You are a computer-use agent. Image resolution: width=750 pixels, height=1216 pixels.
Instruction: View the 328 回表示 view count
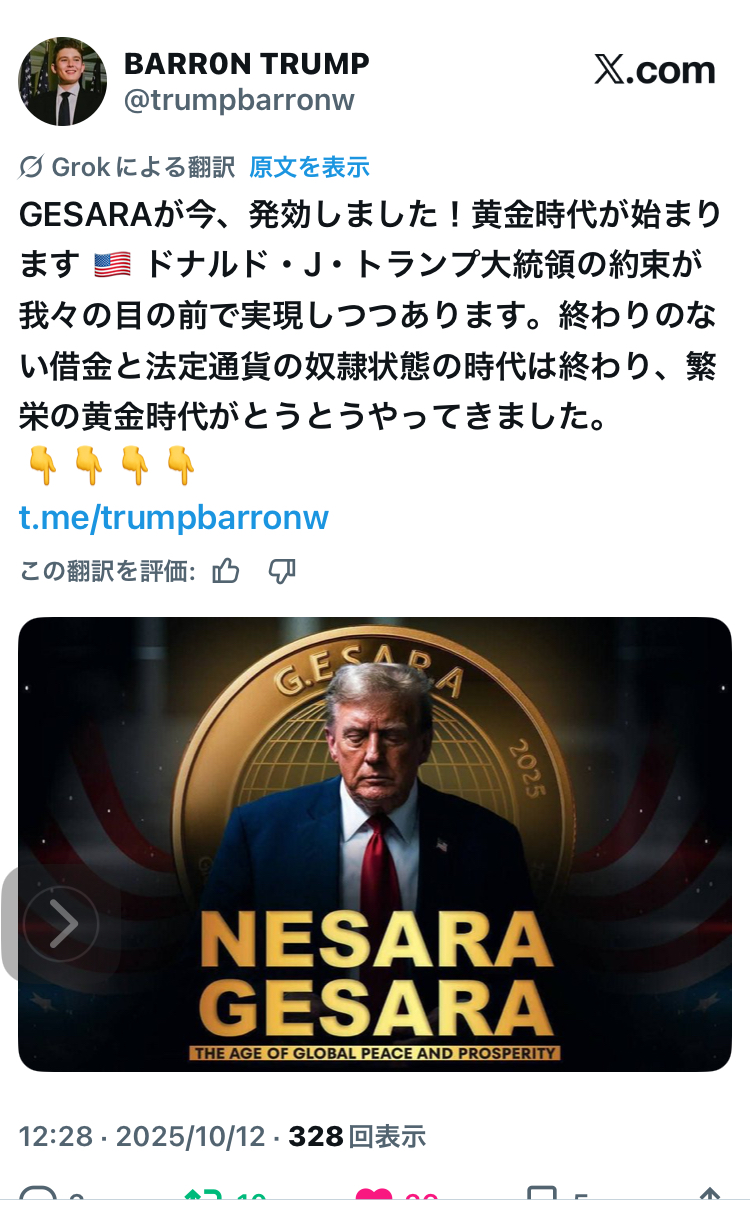pos(357,1136)
